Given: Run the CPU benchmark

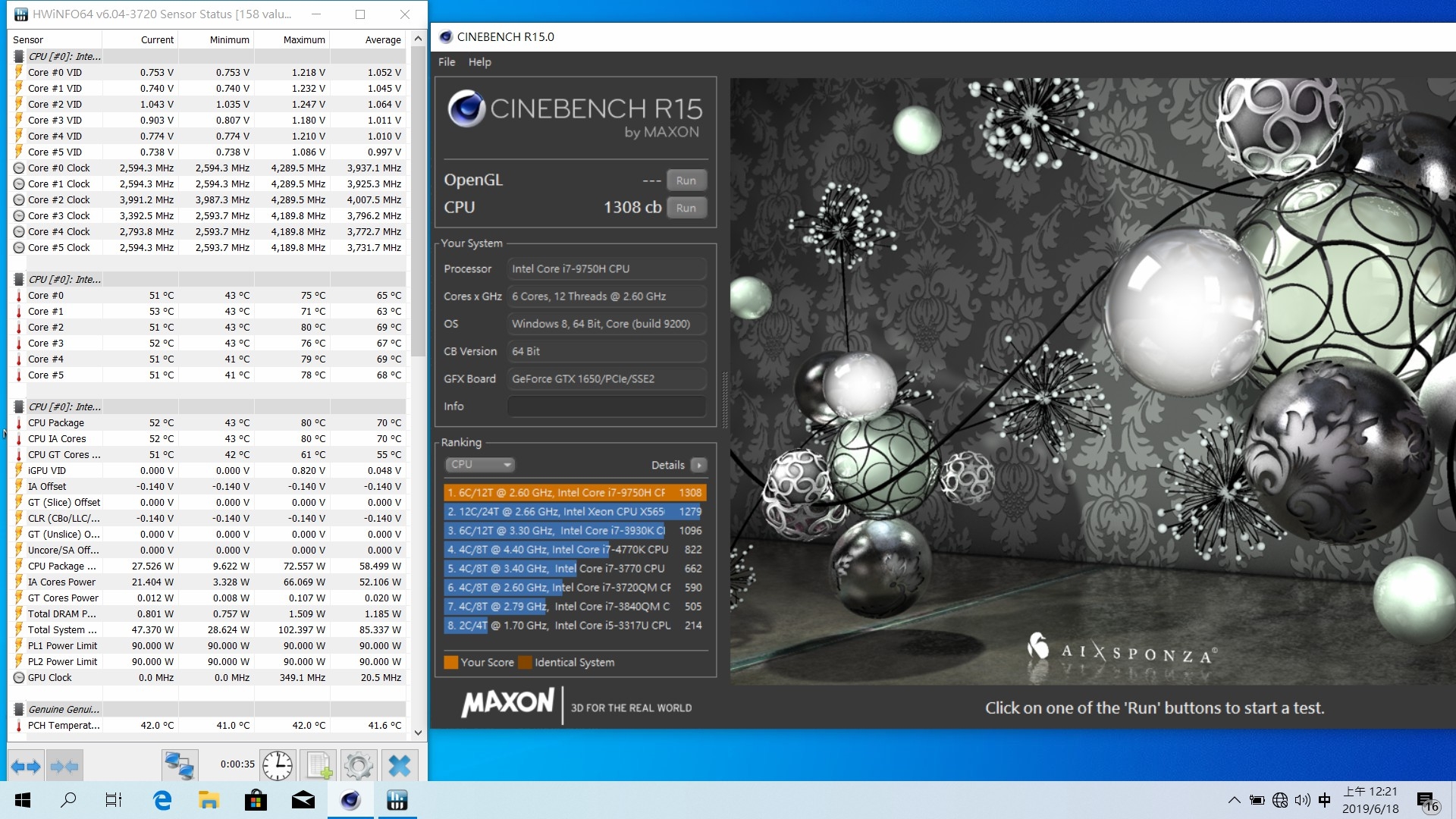Looking at the screenshot, I should (x=686, y=208).
